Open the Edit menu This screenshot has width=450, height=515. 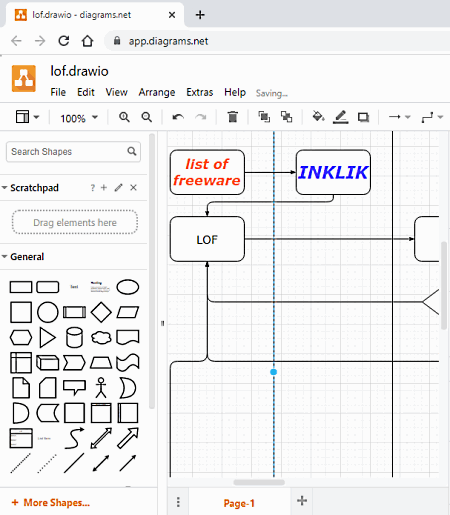(x=86, y=92)
